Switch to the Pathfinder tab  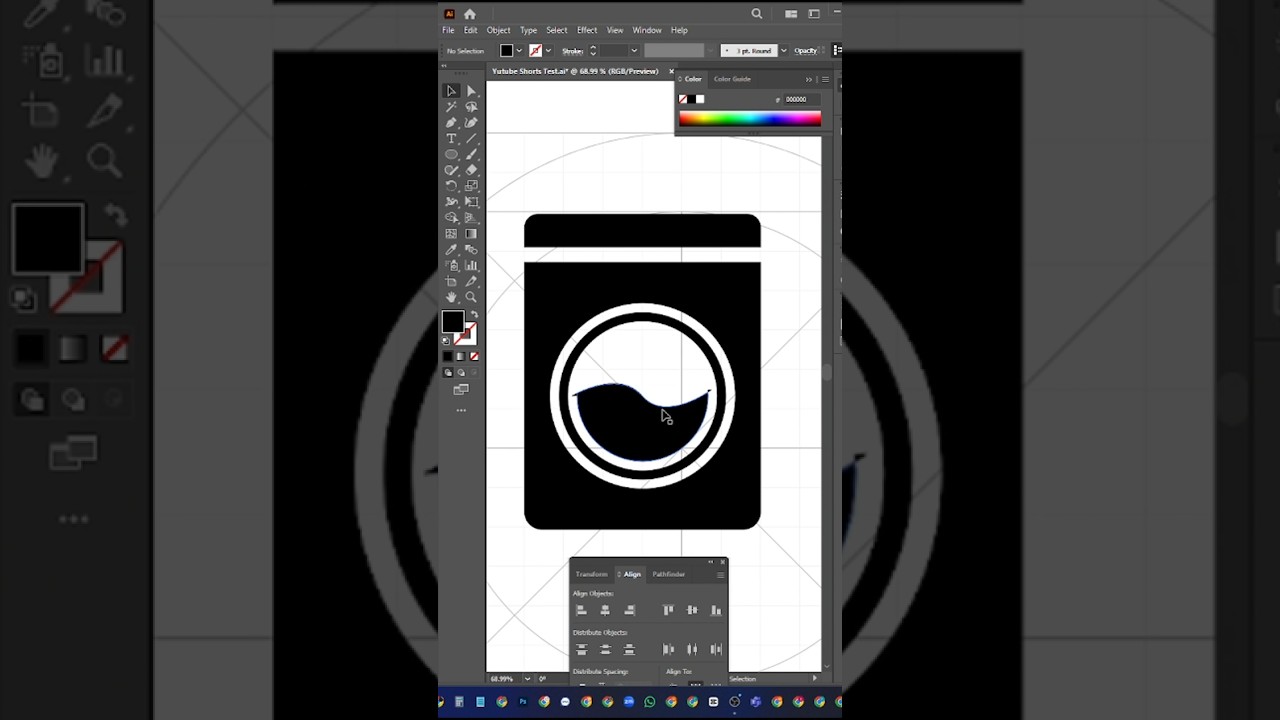669,574
